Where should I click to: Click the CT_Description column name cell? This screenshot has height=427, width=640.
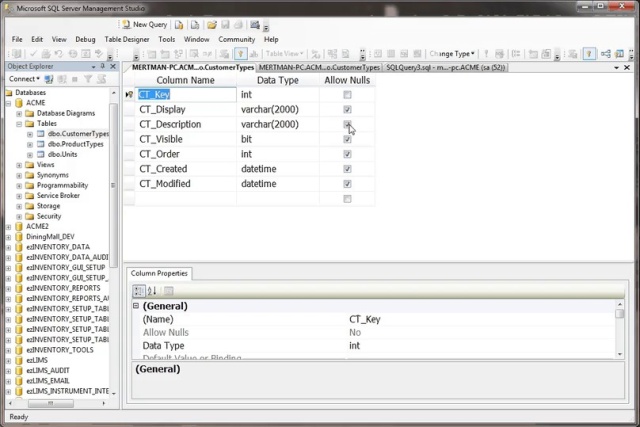coord(186,124)
